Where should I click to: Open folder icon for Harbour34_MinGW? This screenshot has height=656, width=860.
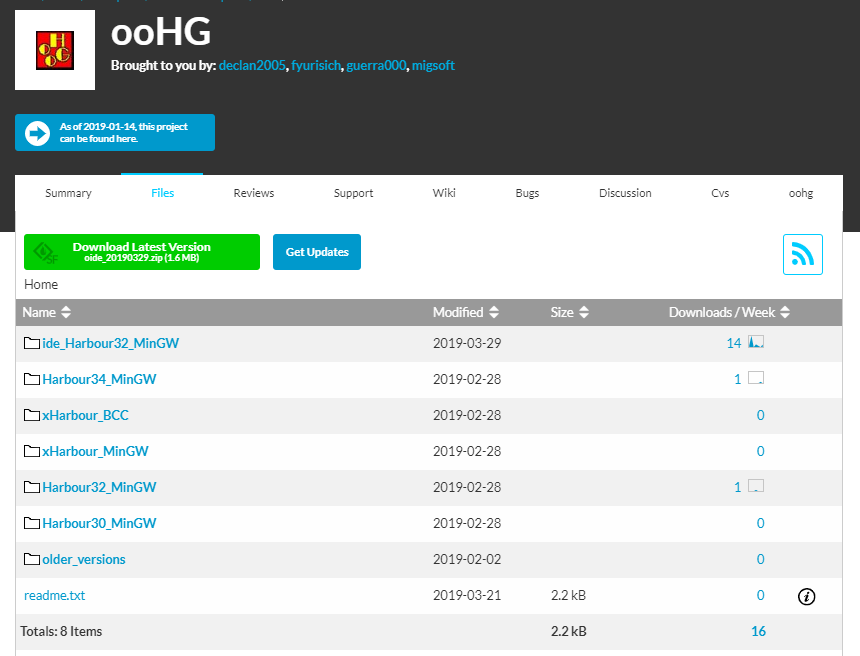click(x=32, y=379)
